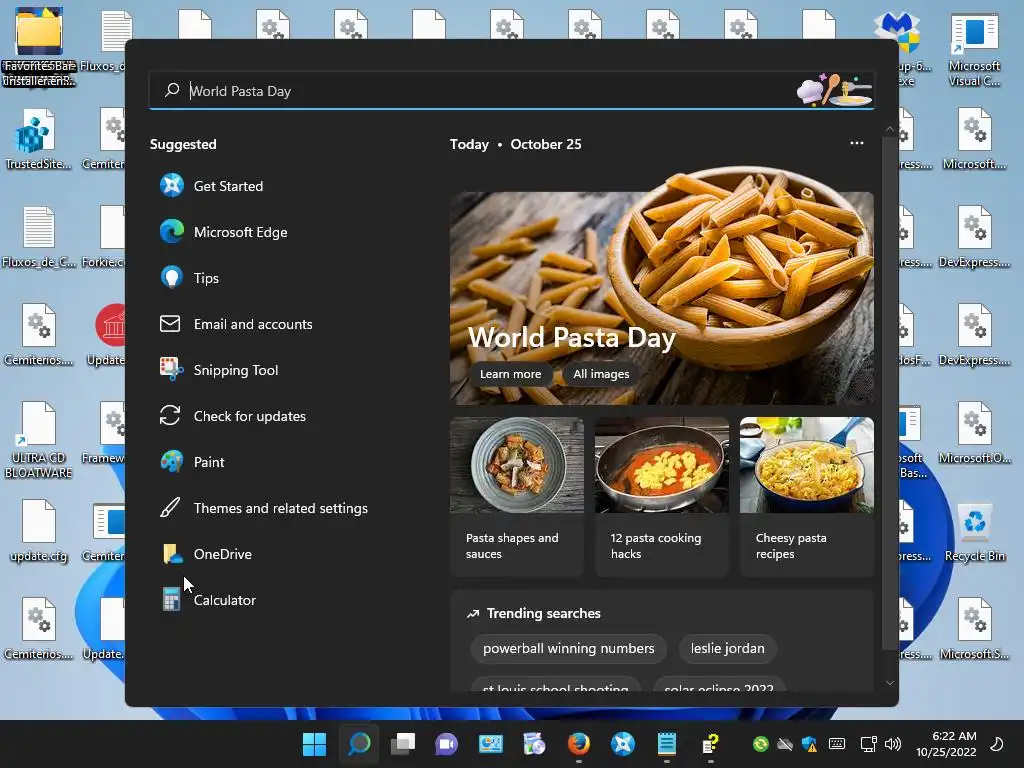Screen dimensions: 1024x768
Task: Search leslie jordan trending topic
Action: pyautogui.click(x=728, y=648)
